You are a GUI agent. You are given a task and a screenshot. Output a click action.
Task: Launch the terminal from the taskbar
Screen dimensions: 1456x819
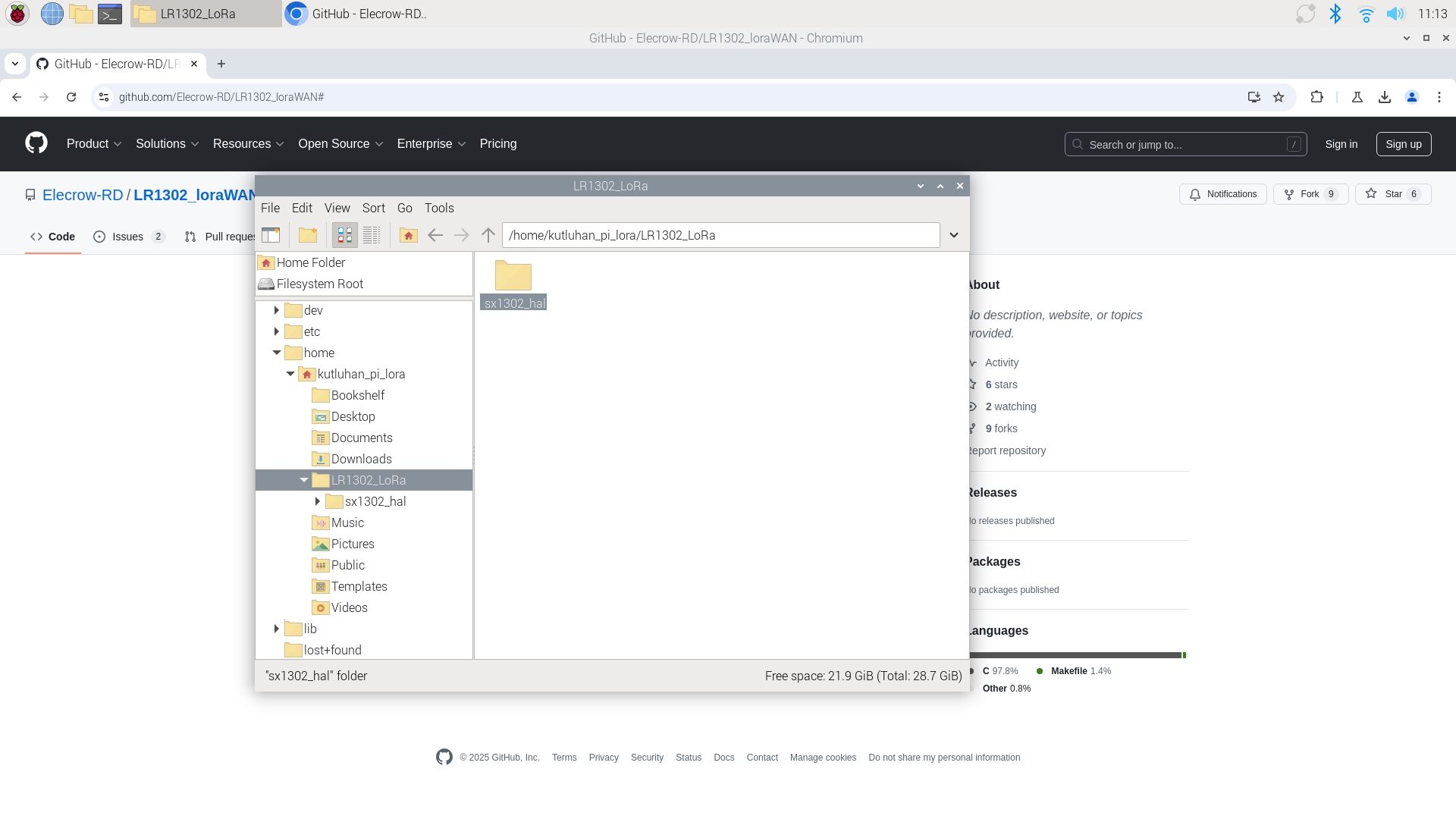[x=110, y=14]
